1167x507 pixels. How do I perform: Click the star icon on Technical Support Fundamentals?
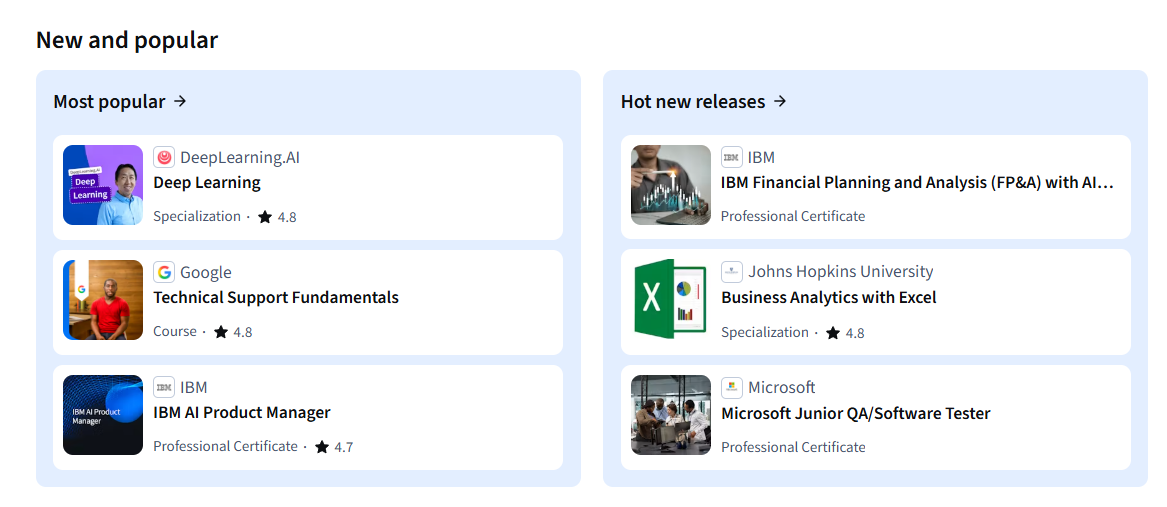pos(221,332)
